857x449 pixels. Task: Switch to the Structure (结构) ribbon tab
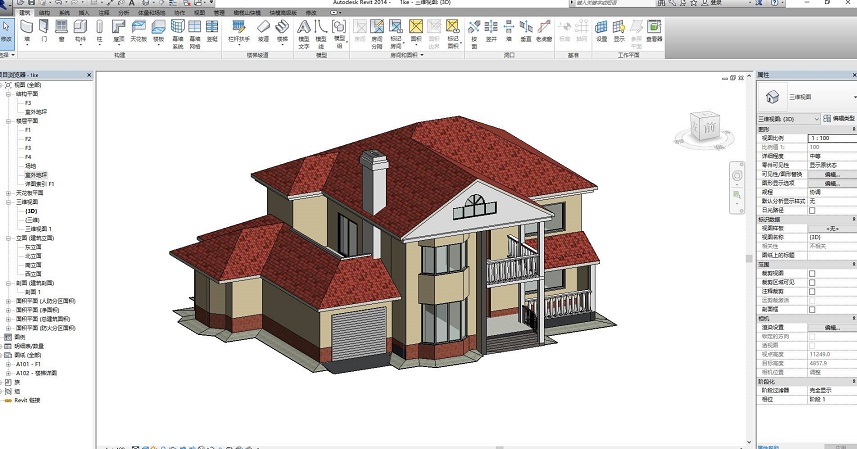pos(44,13)
